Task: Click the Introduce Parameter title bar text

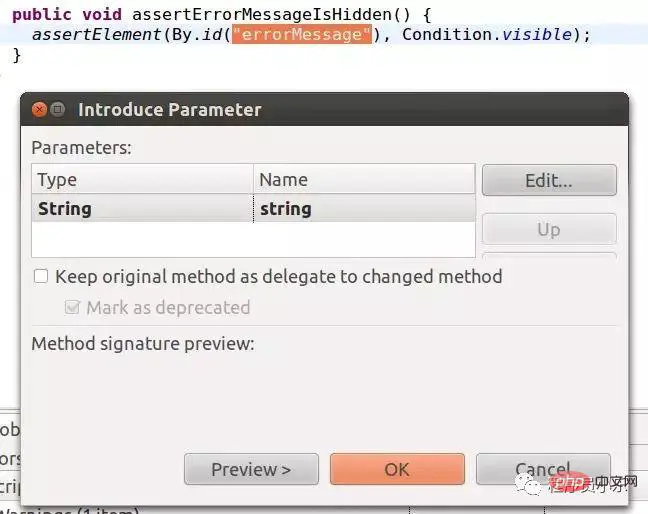Action: pos(169,110)
